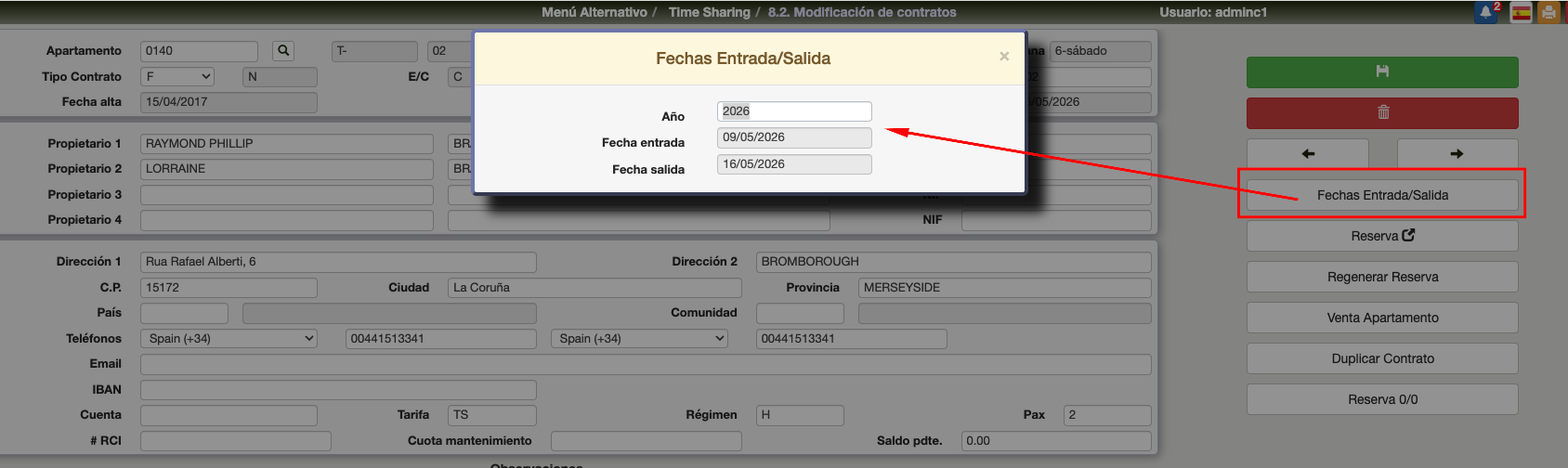Click the Fechas Entrada/Salida button
This screenshot has height=468, width=1568.
pyautogui.click(x=1381, y=195)
